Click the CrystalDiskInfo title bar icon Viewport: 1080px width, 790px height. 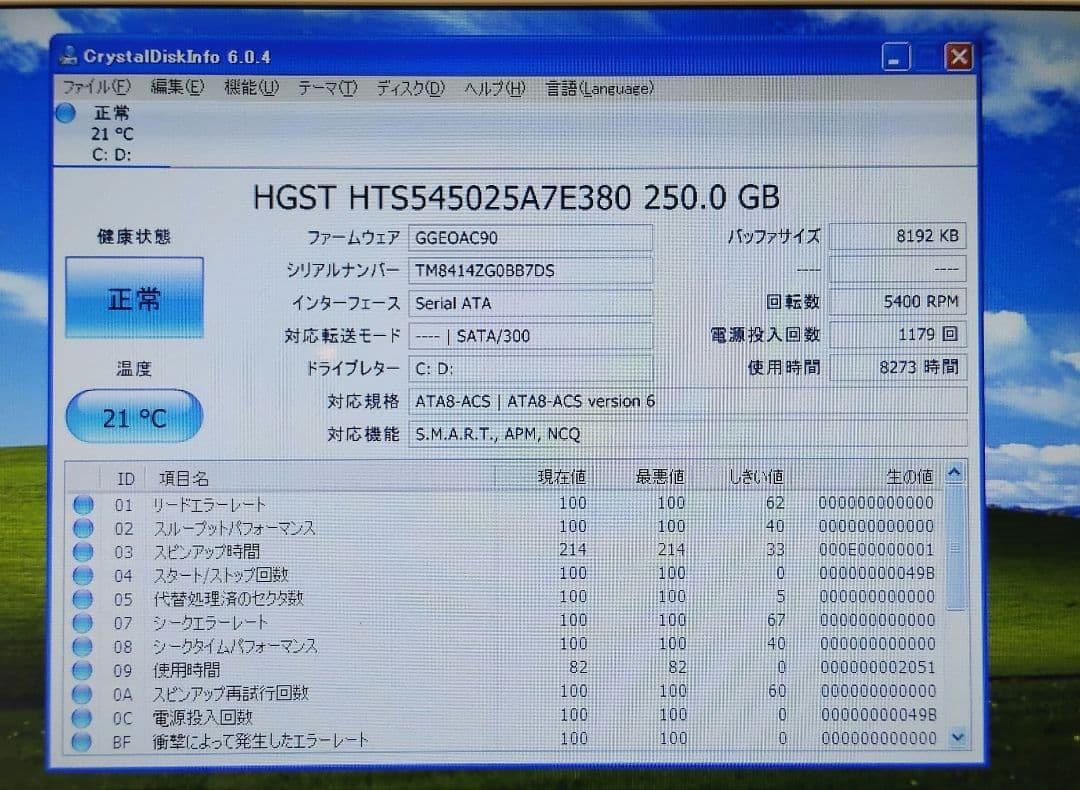(68, 55)
